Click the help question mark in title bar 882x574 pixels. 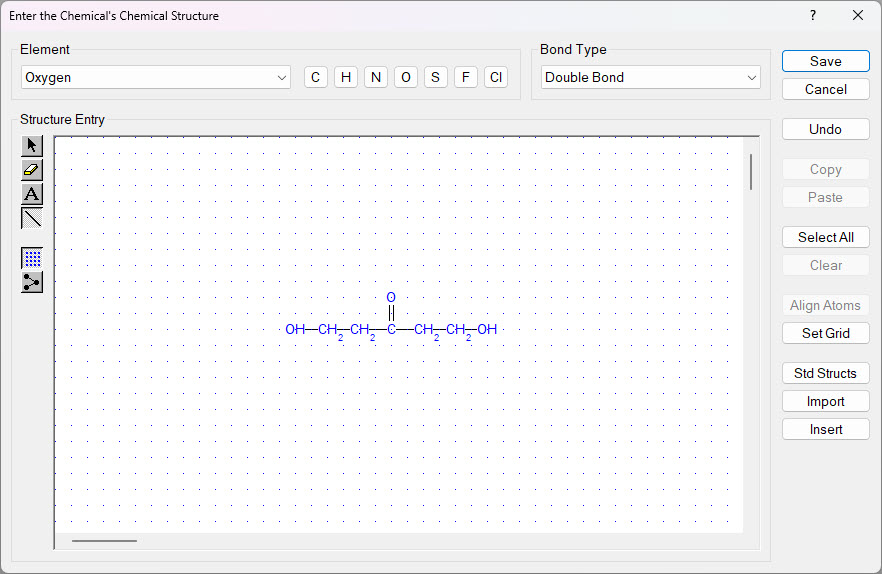click(813, 15)
